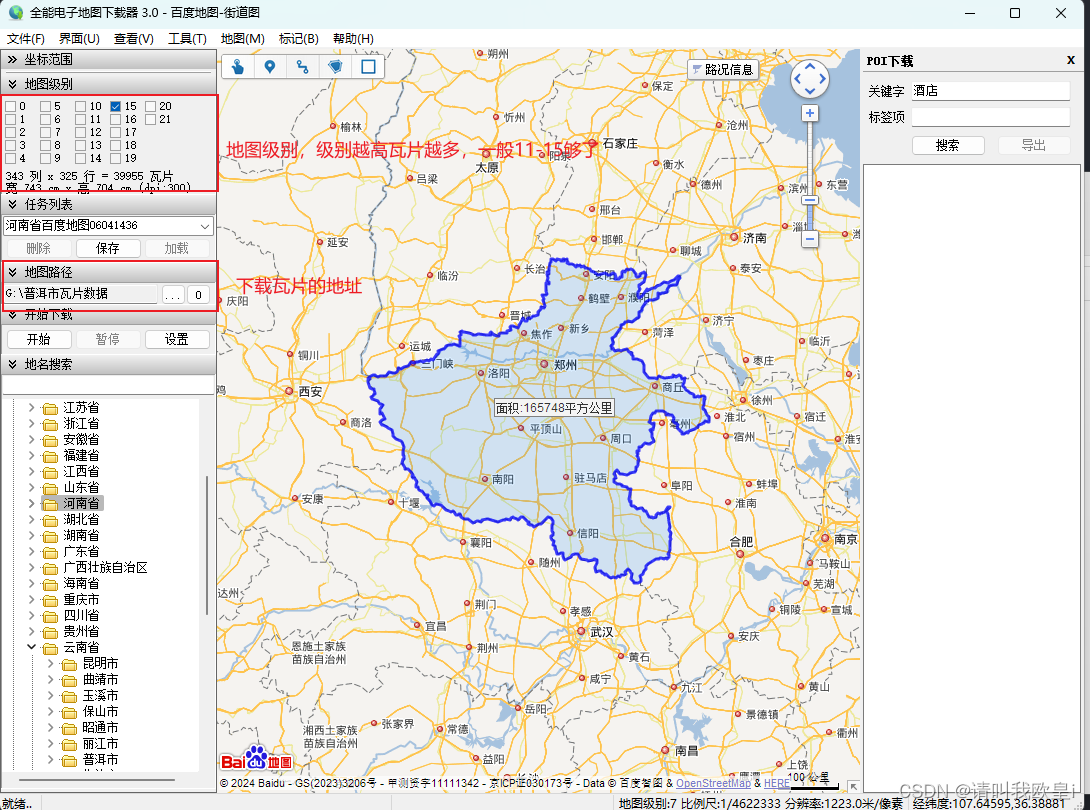
Task: Click the 河南省 folder item
Action: 81,503
